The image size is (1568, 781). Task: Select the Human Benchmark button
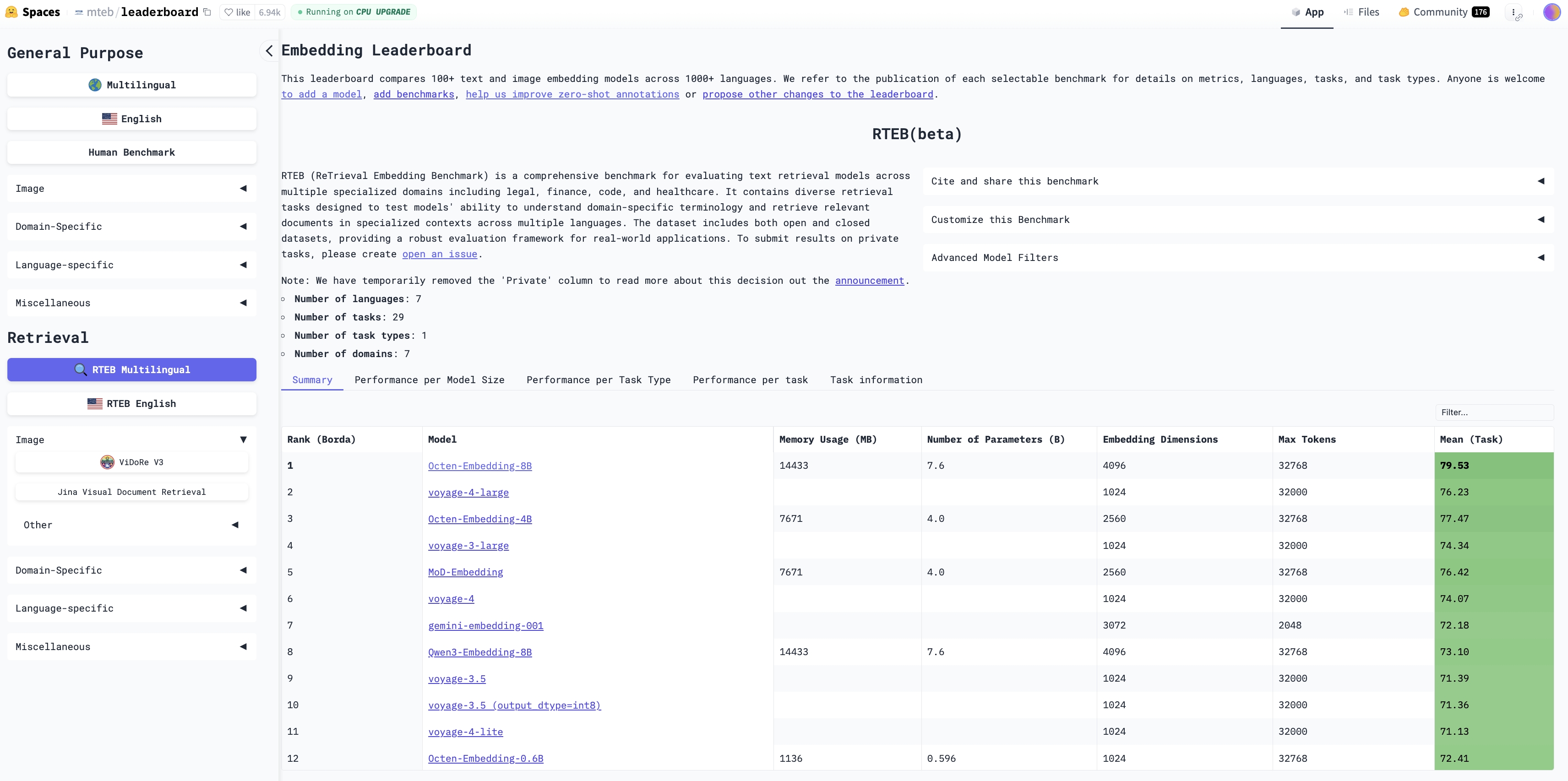click(131, 152)
